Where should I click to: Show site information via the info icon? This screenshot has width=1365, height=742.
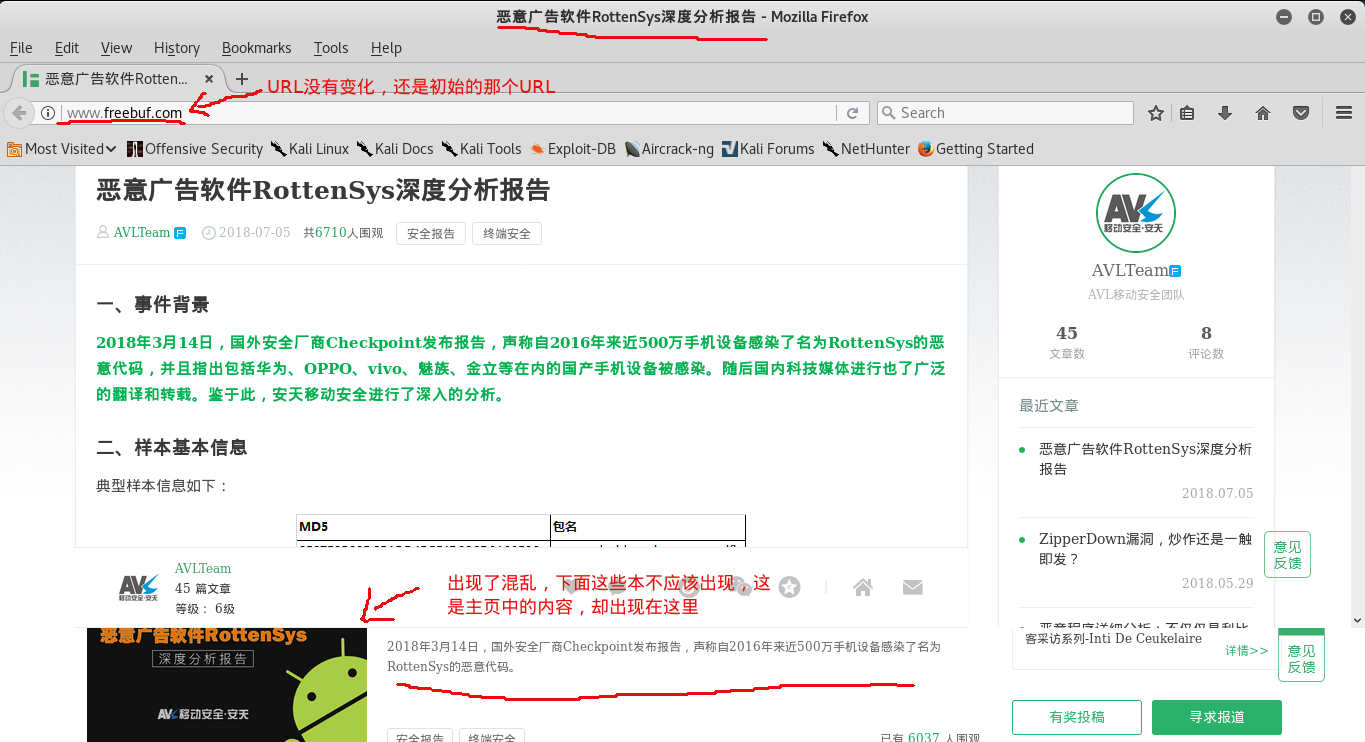(x=47, y=113)
